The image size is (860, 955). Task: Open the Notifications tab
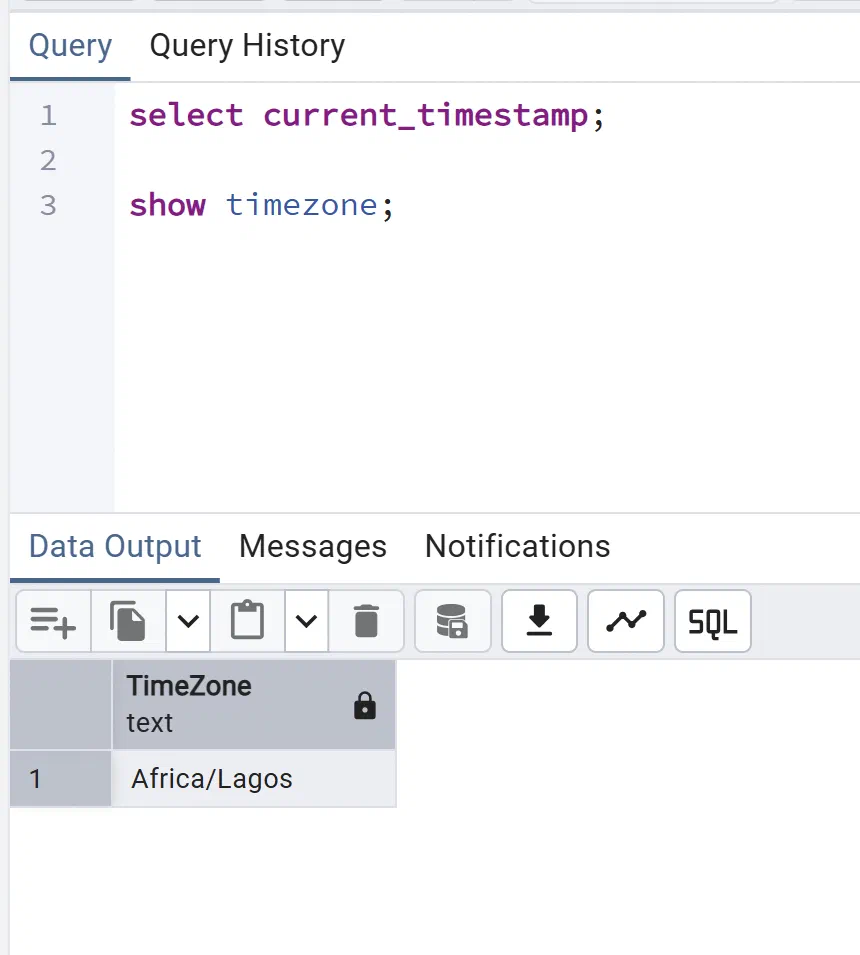pos(518,546)
